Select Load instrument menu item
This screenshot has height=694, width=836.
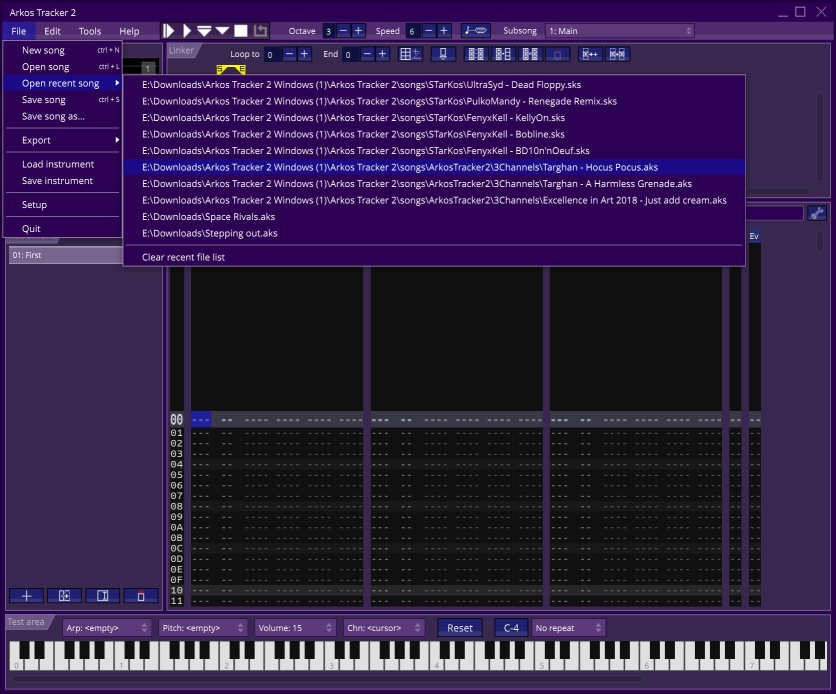click(x=63, y=164)
